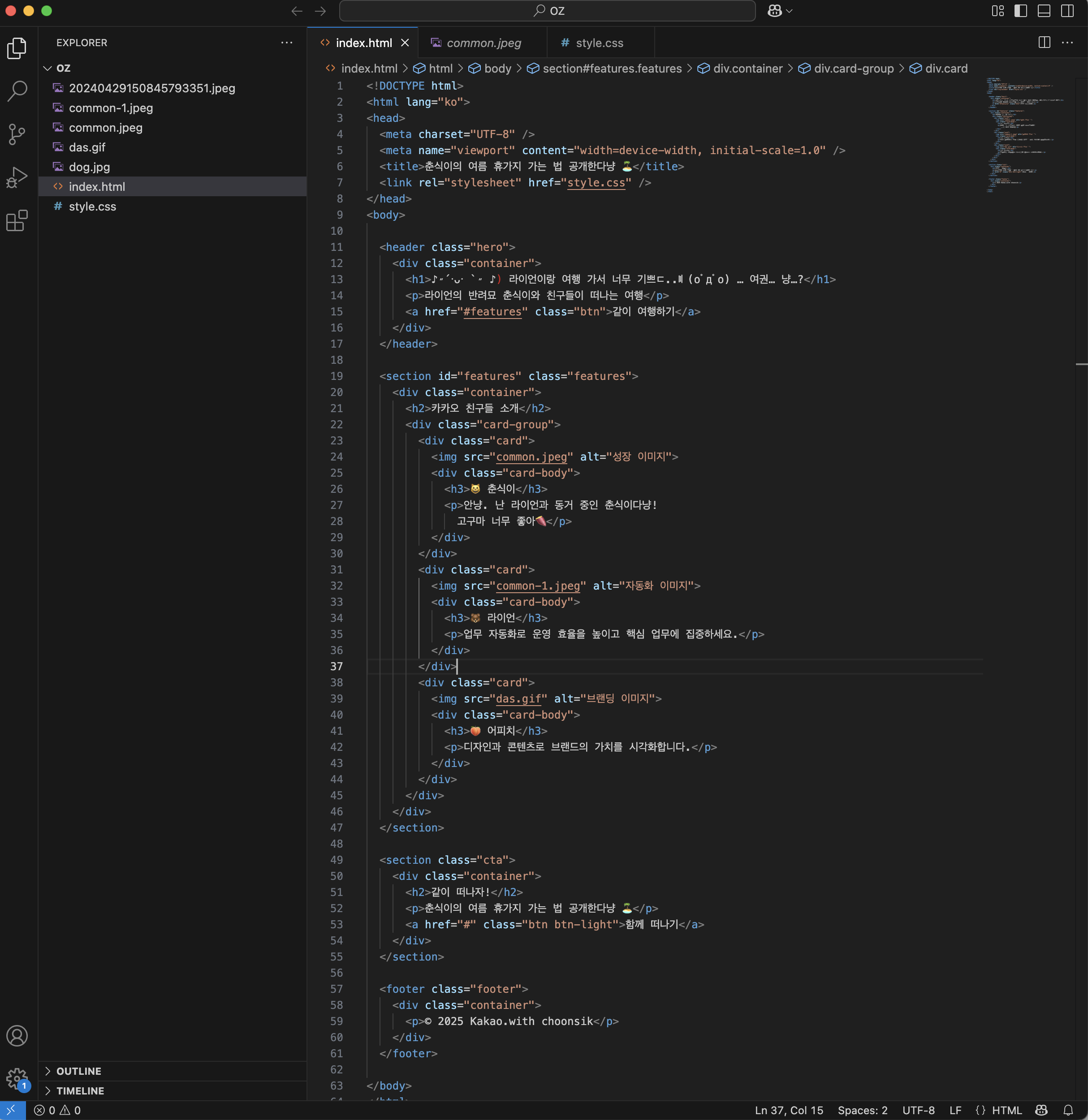Click the notifications bell in status bar

(x=1067, y=1110)
